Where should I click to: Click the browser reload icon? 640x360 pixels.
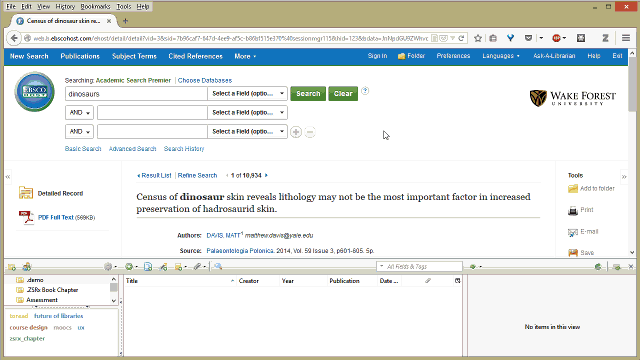461,38
